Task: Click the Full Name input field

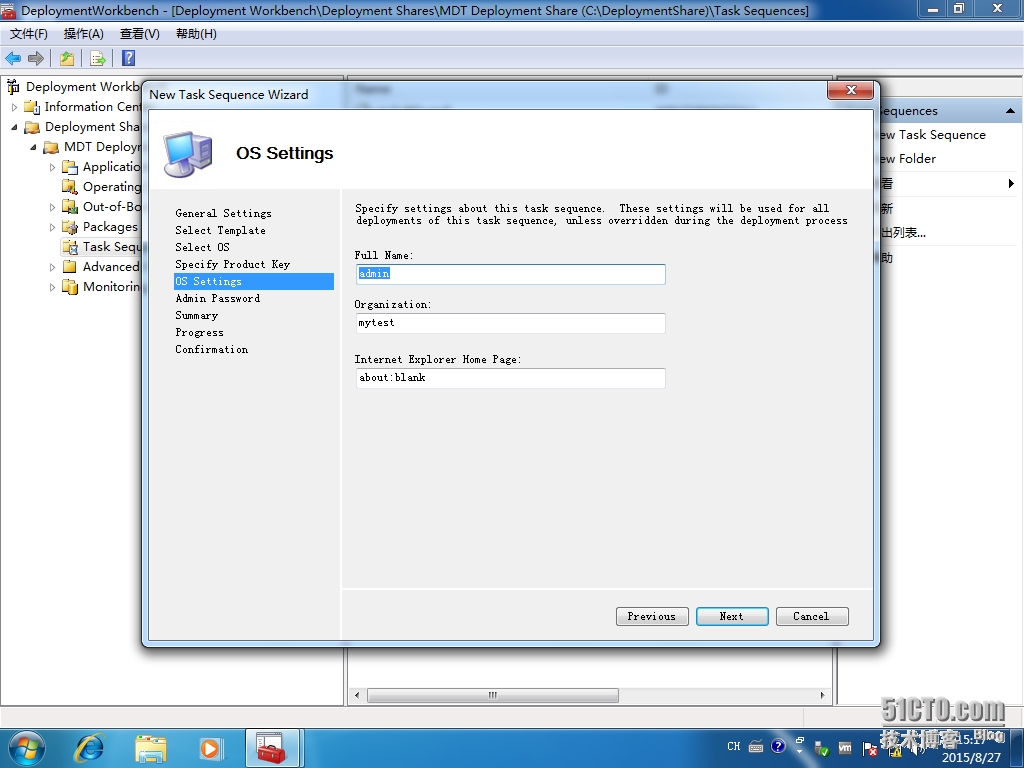Action: pyautogui.click(x=511, y=274)
